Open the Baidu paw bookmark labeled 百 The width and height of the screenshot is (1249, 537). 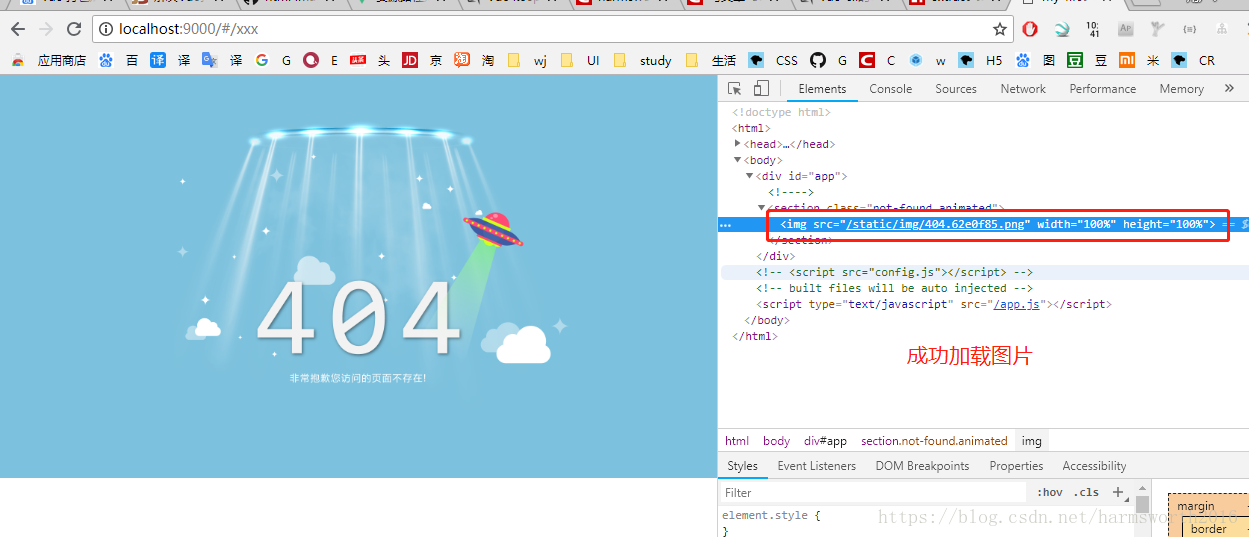[120, 60]
